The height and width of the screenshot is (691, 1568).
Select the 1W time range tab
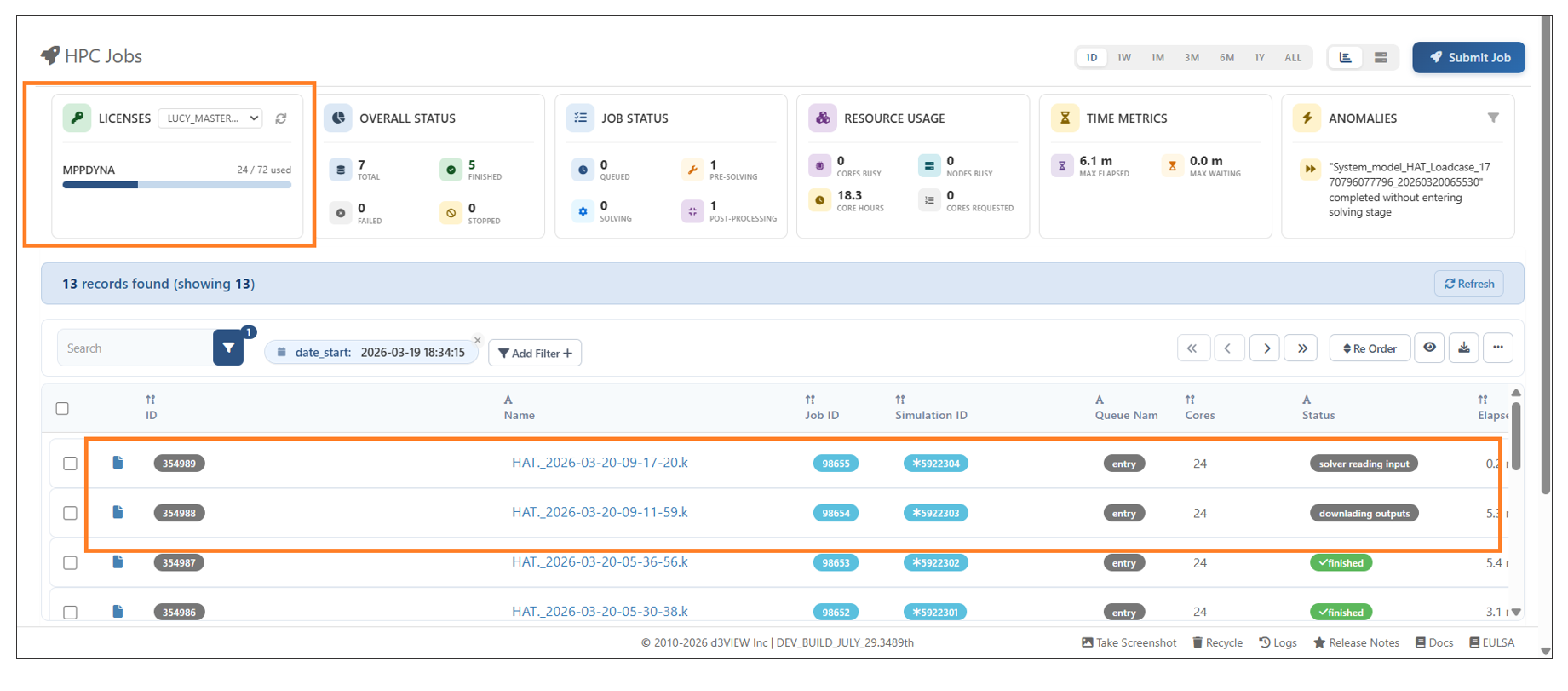[1123, 58]
